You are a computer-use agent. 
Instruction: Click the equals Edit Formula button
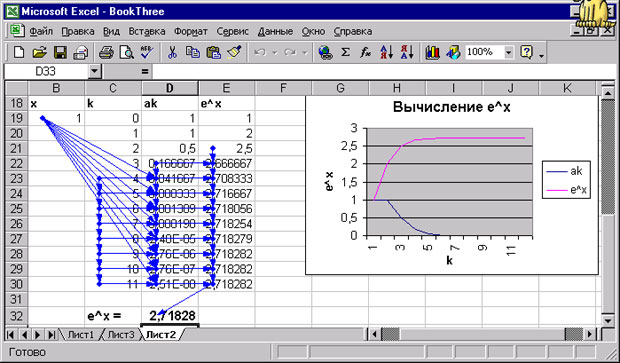(x=145, y=72)
